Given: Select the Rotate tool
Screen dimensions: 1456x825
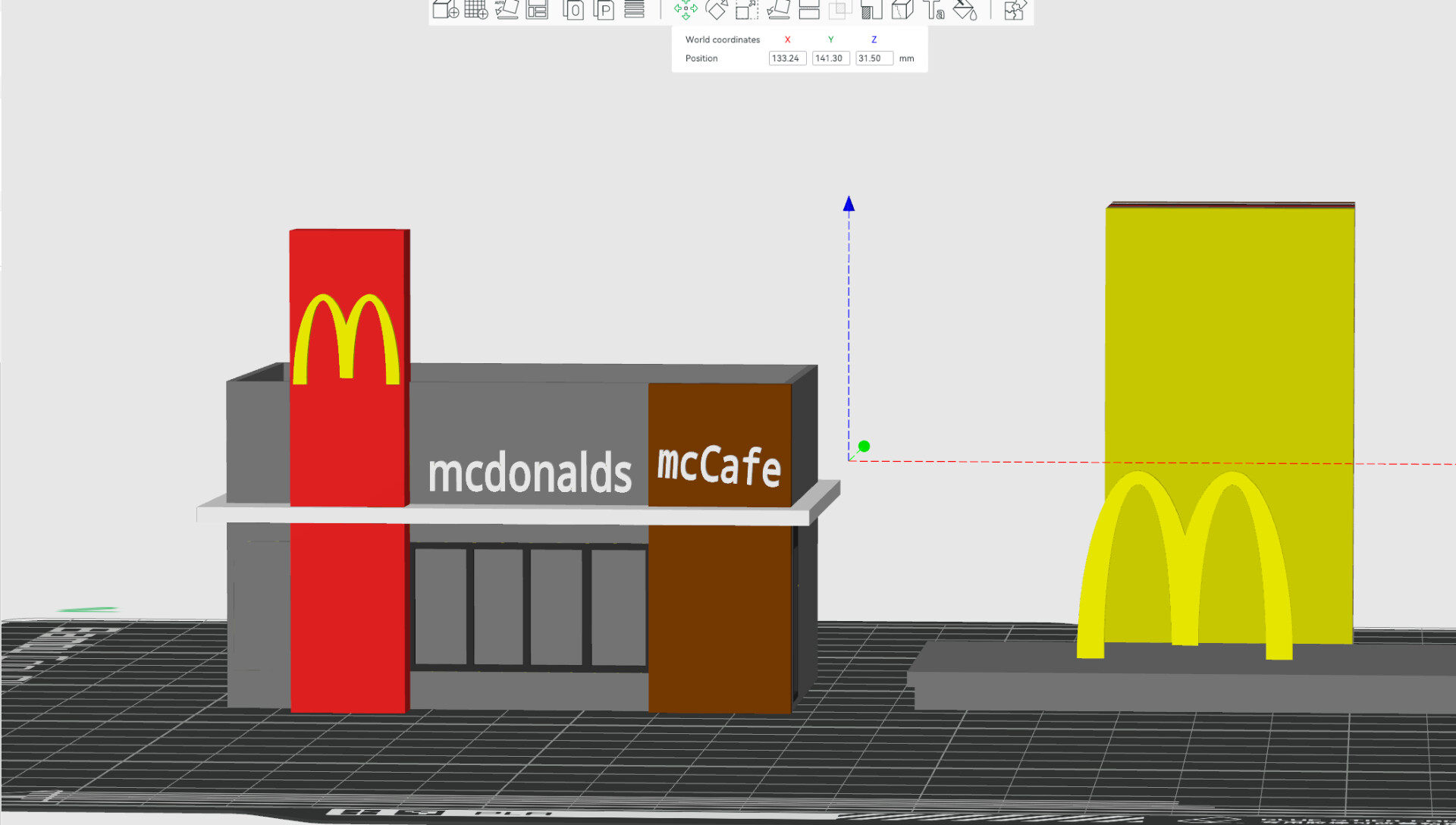Looking at the screenshot, I should coord(716,9).
